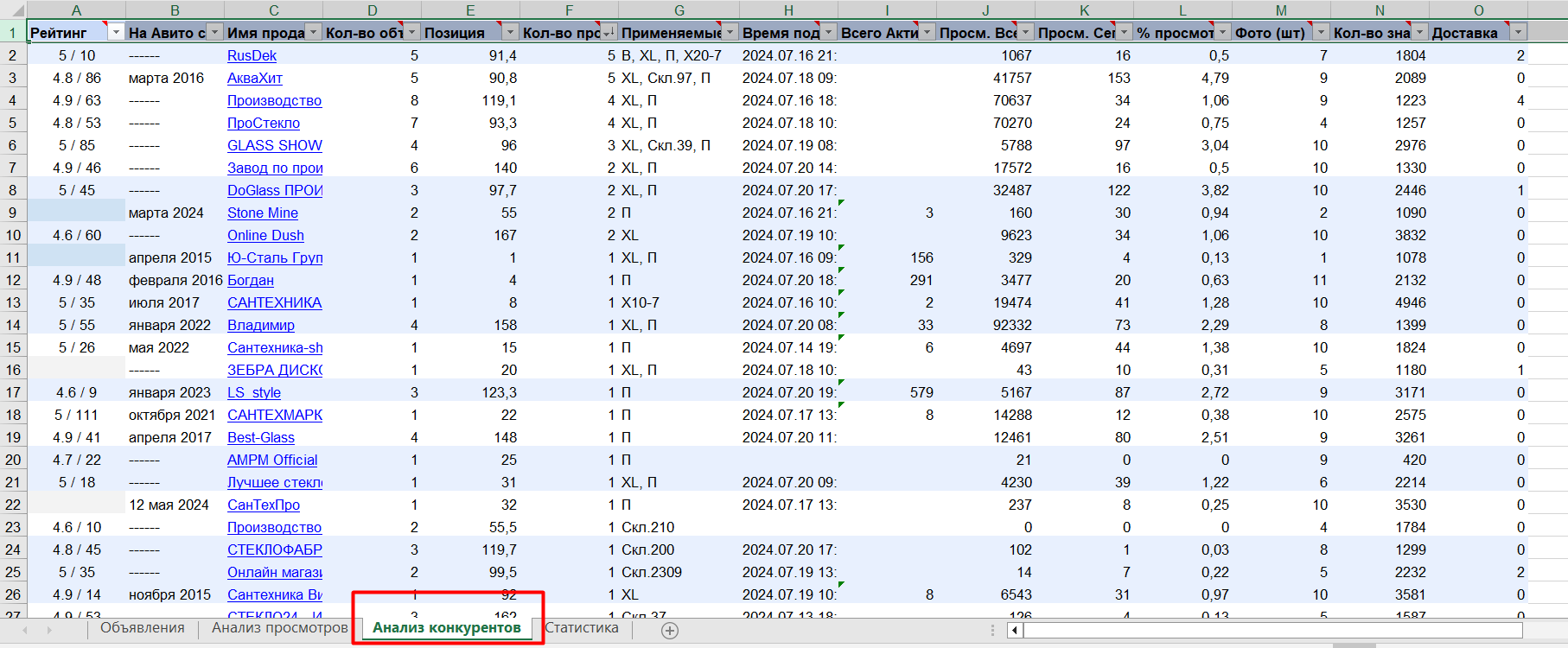Click the horizontal scrollbar track

point(1271,630)
